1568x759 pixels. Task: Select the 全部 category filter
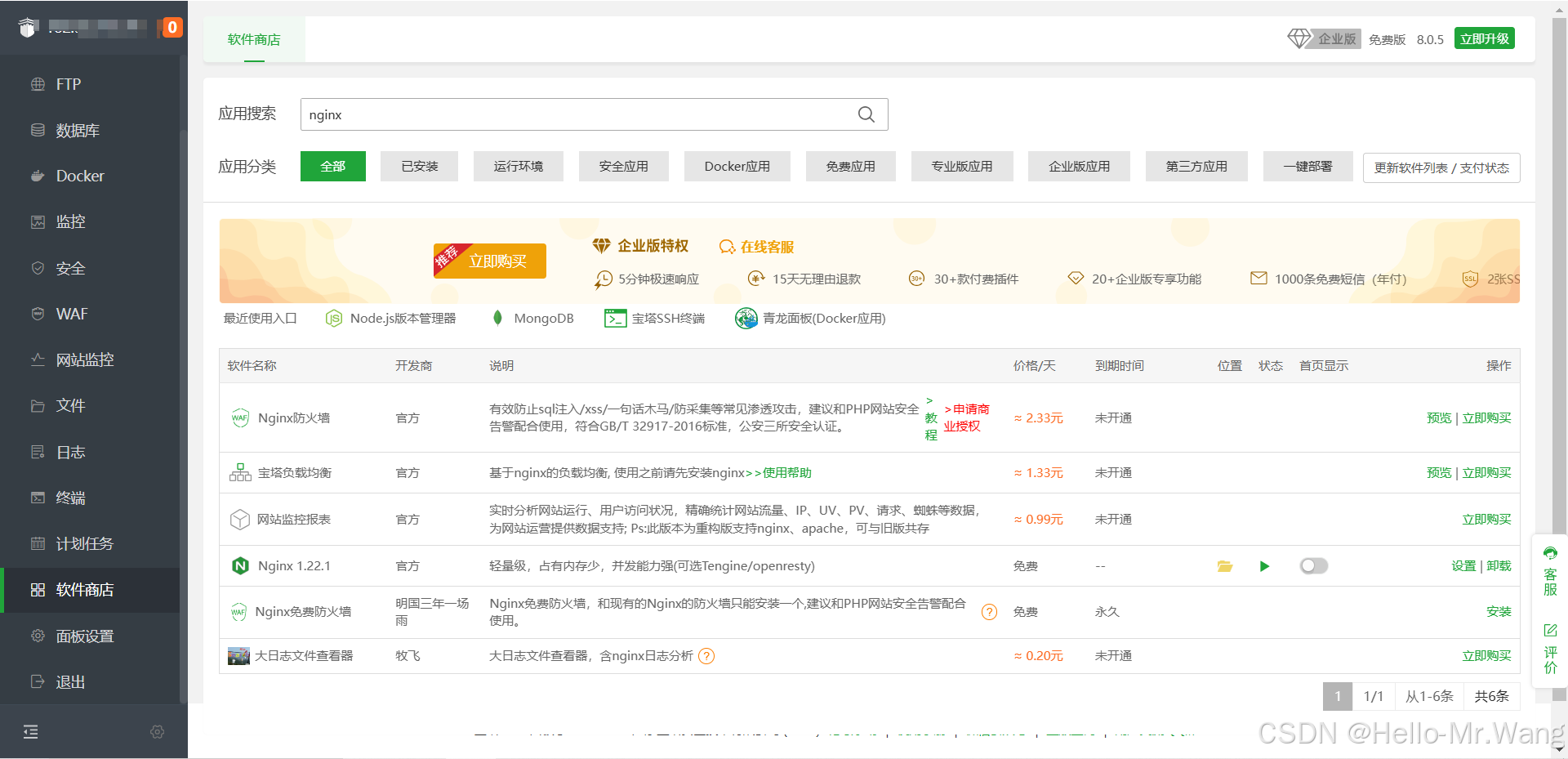point(333,166)
